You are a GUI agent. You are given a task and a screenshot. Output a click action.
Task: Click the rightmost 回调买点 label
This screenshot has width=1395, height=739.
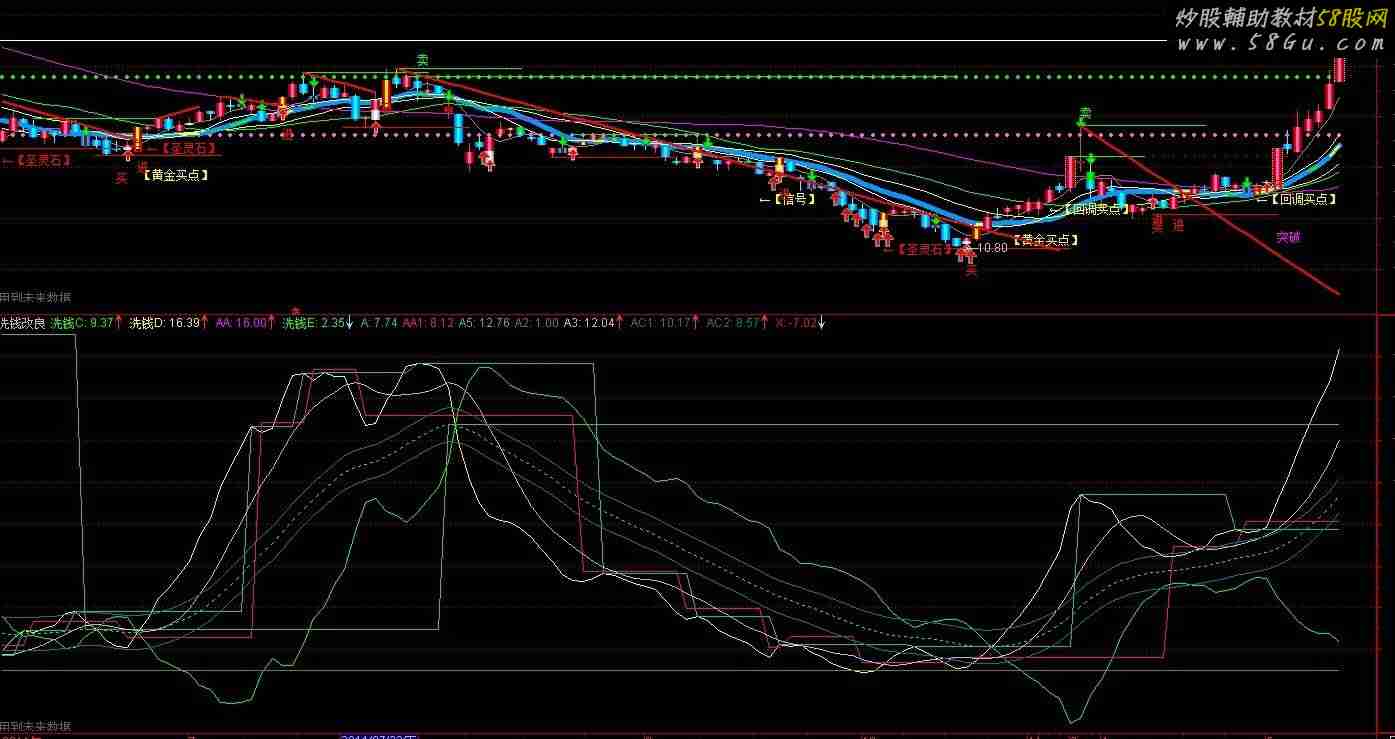(1302, 199)
